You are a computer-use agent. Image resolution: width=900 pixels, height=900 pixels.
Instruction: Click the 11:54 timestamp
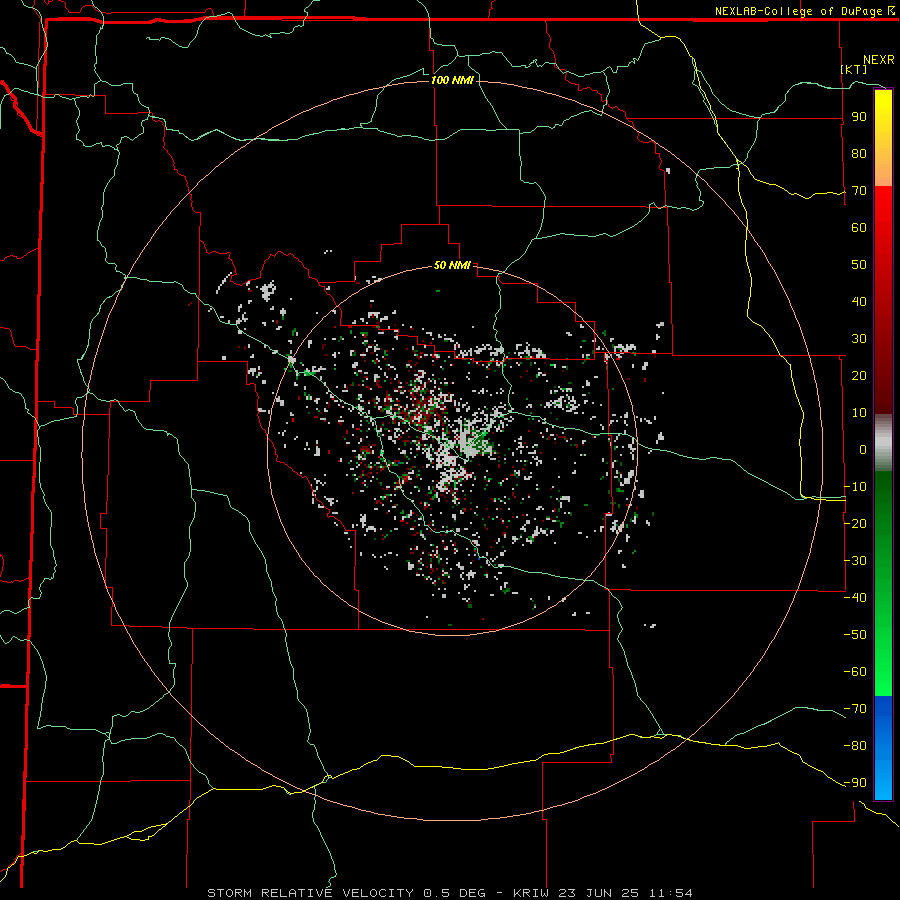click(x=670, y=893)
